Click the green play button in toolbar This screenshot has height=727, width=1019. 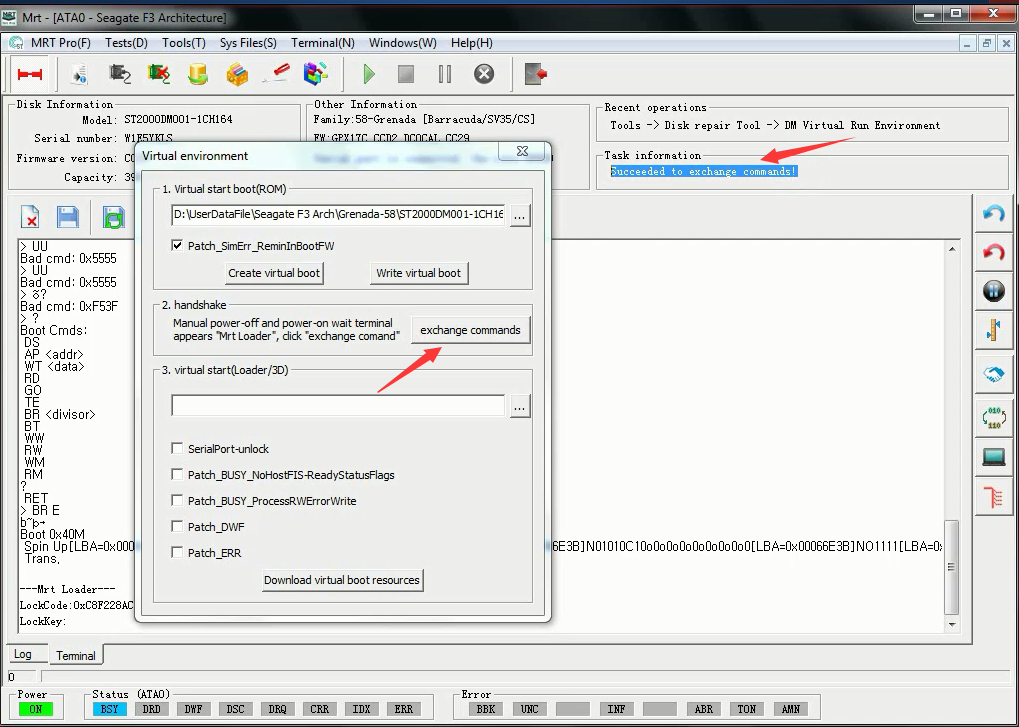click(x=368, y=74)
